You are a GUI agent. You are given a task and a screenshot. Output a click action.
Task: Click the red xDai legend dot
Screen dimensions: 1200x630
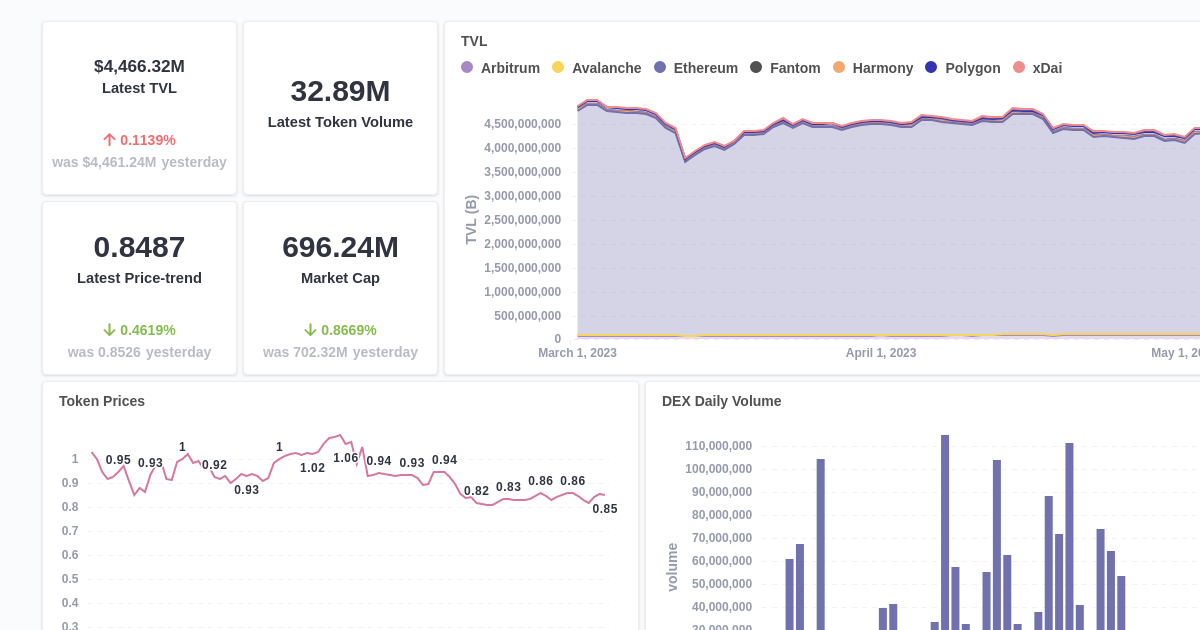coord(1021,68)
